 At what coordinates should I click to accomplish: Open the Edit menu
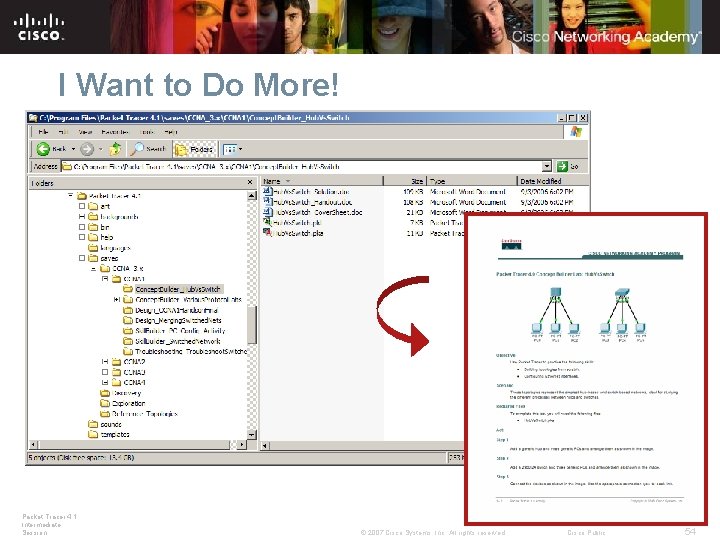pyautogui.click(x=63, y=132)
